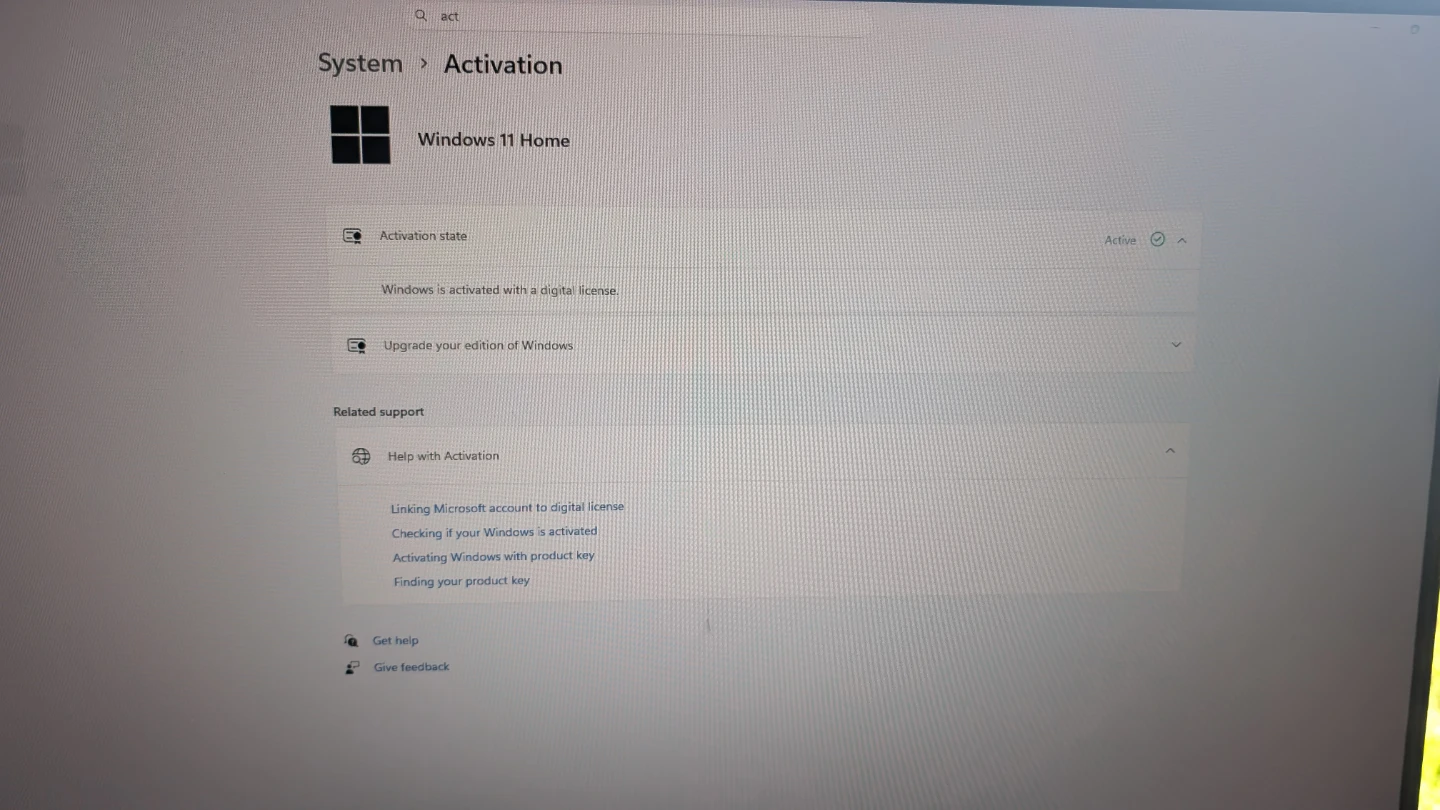Screen dimensions: 1440x810
Task: Click the Give feedback icon
Action: pyautogui.click(x=352, y=667)
